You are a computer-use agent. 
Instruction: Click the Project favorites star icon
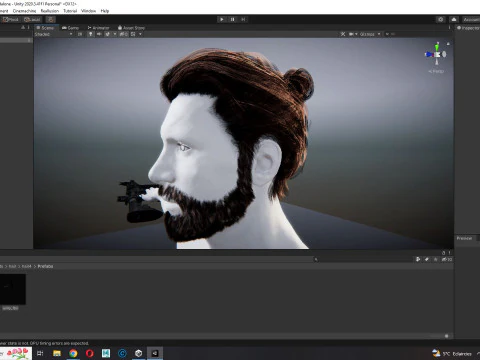click(435, 259)
